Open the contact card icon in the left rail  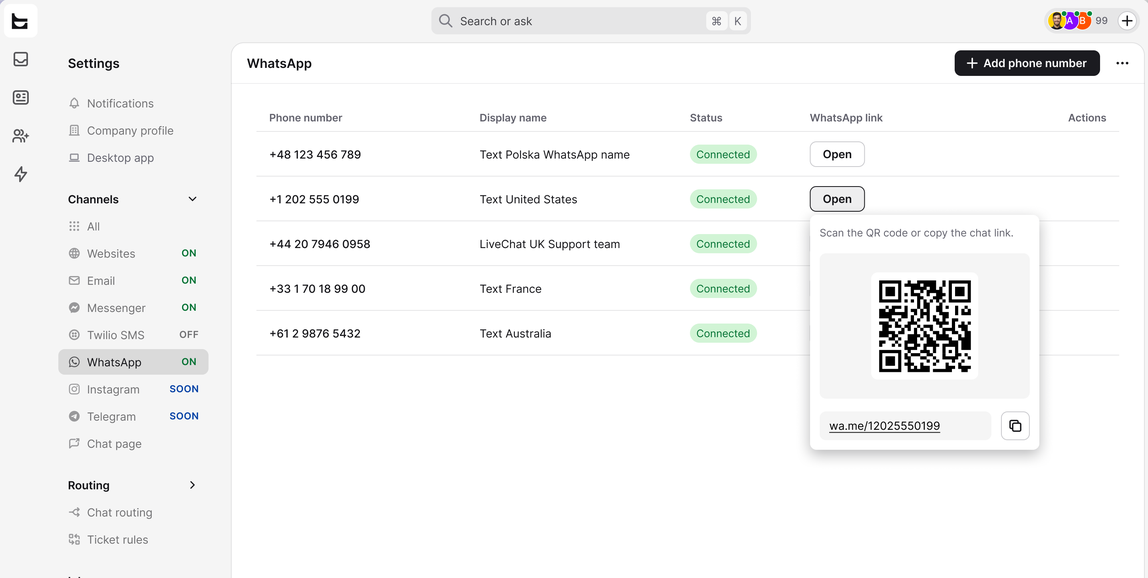20,97
